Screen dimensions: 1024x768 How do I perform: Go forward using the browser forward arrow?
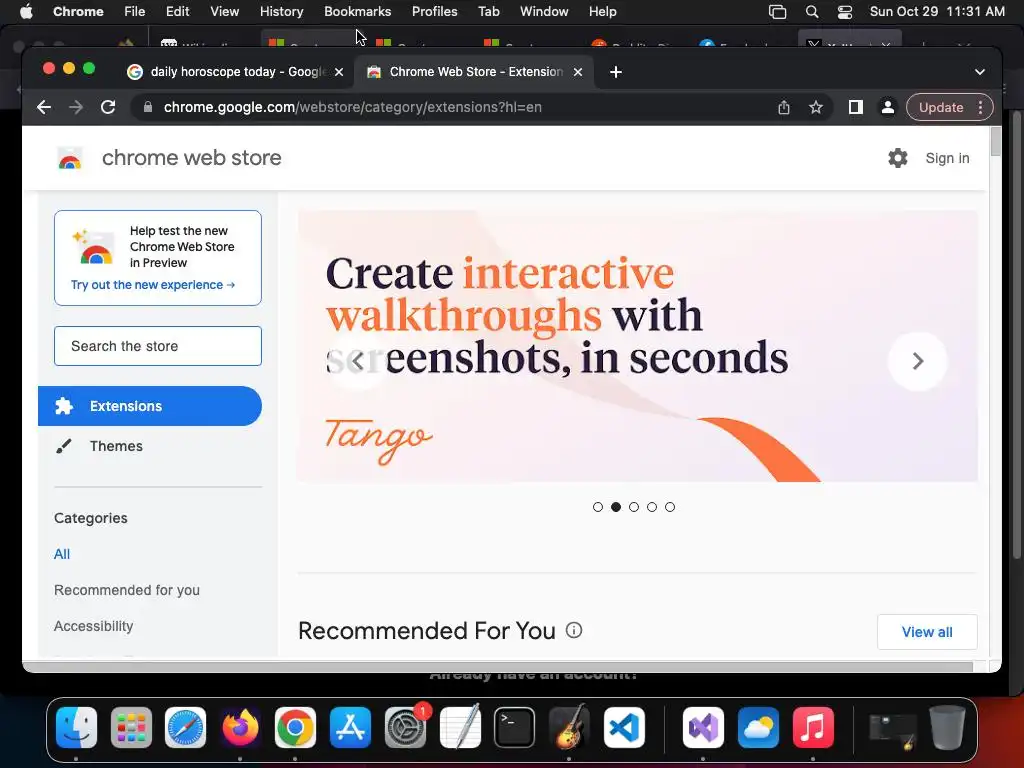pyautogui.click(x=76, y=107)
